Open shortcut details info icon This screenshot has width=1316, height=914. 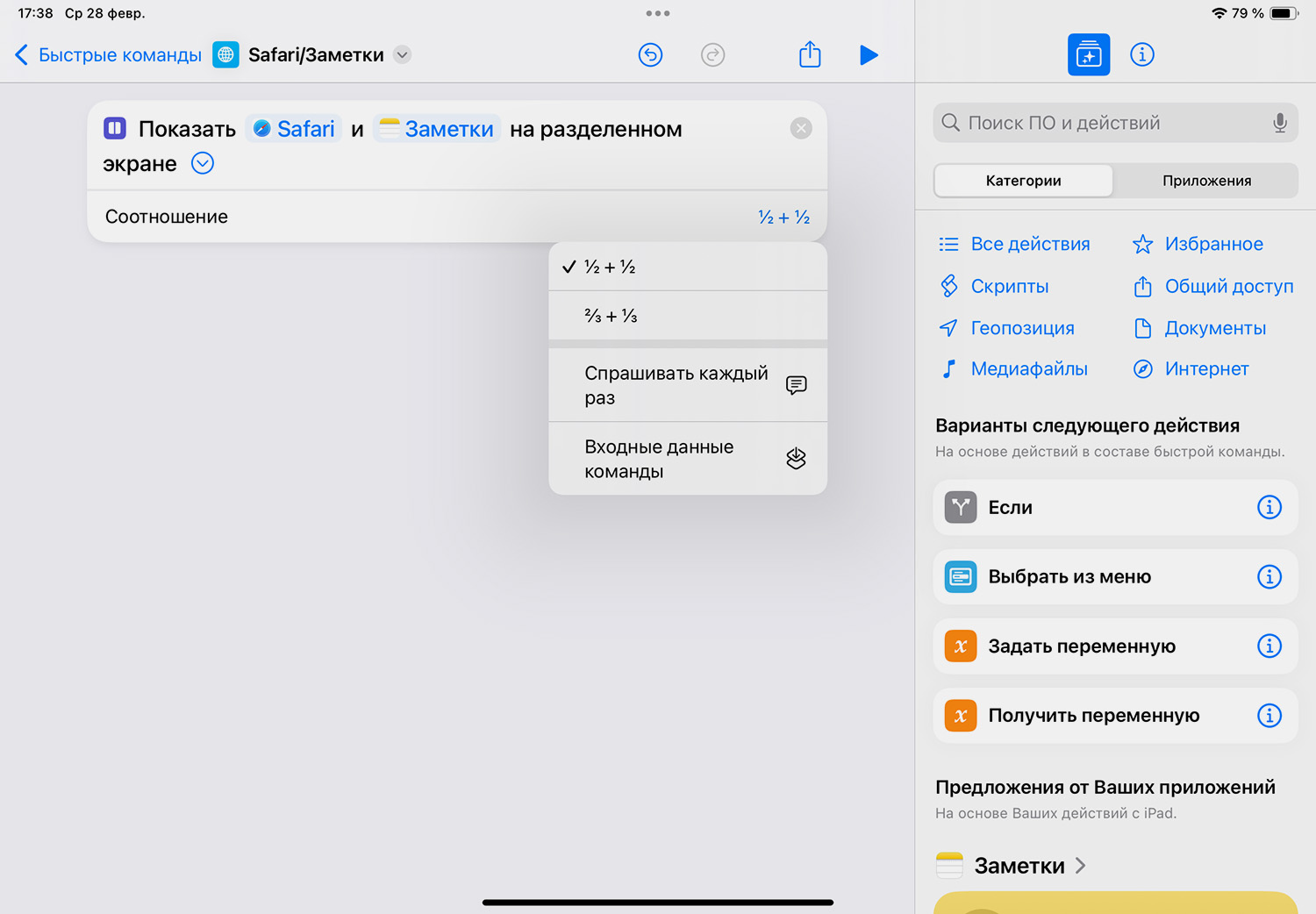tap(1141, 54)
